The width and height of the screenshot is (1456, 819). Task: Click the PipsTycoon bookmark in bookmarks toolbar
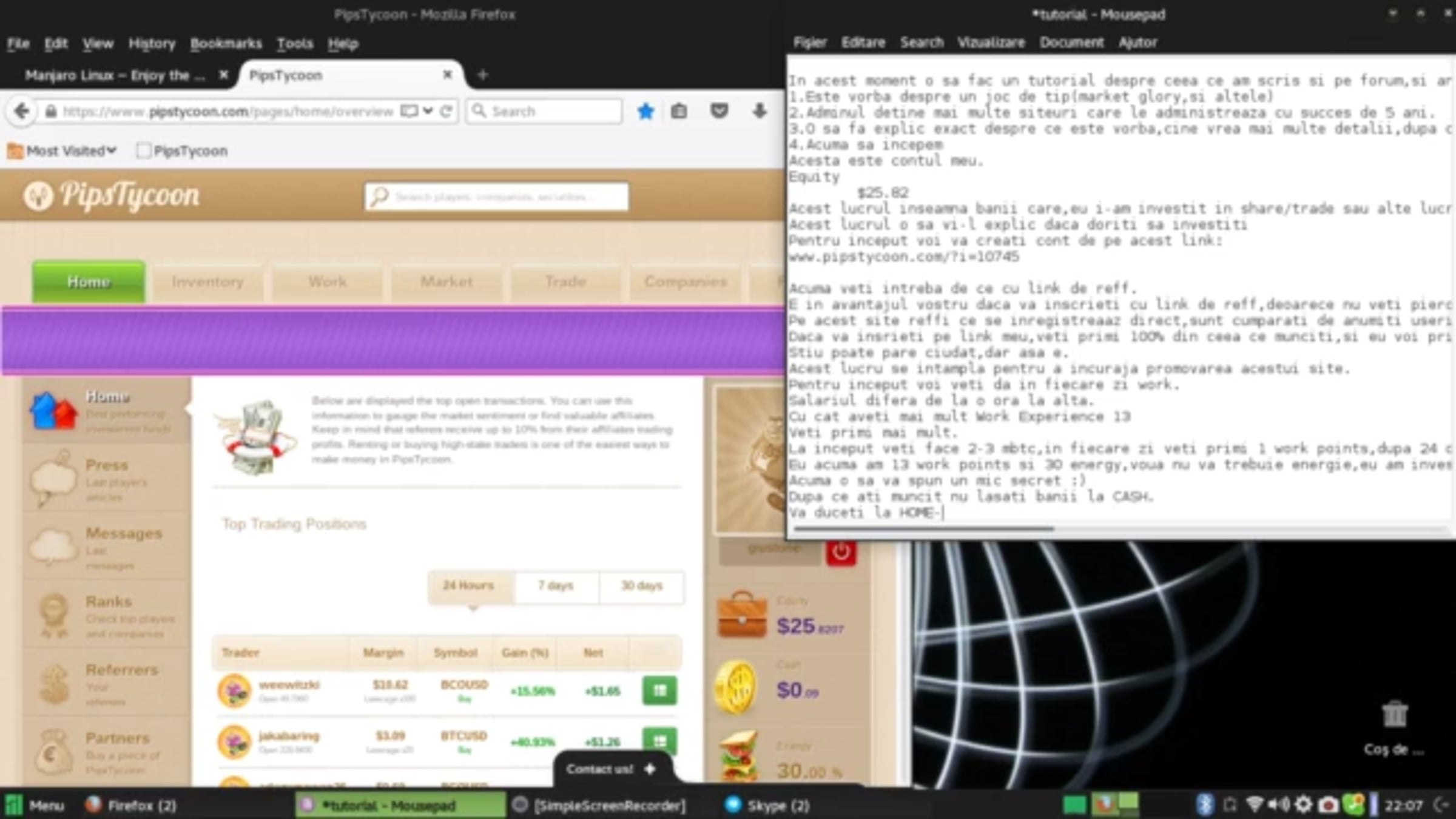pyautogui.click(x=182, y=150)
